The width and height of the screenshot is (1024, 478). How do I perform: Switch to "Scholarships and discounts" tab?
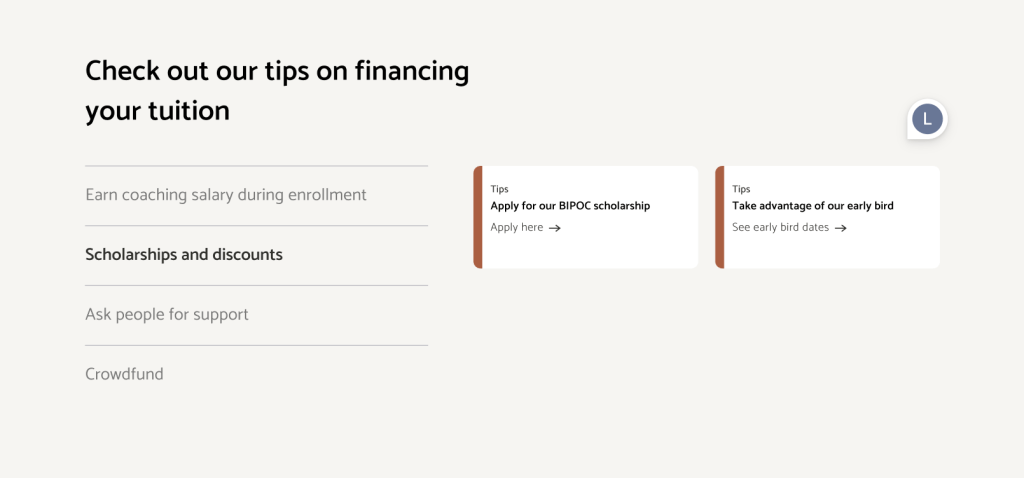coord(184,255)
